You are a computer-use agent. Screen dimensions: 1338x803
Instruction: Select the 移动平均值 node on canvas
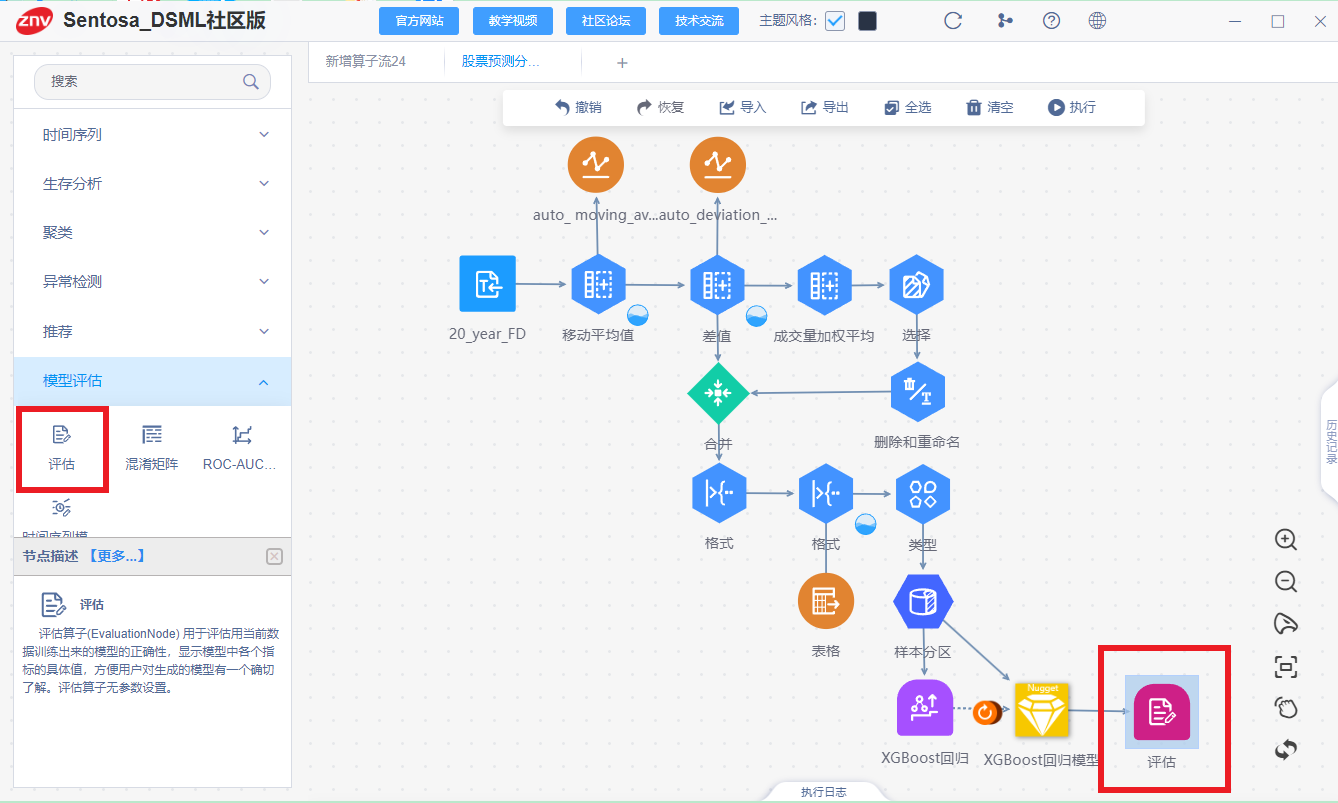point(598,284)
